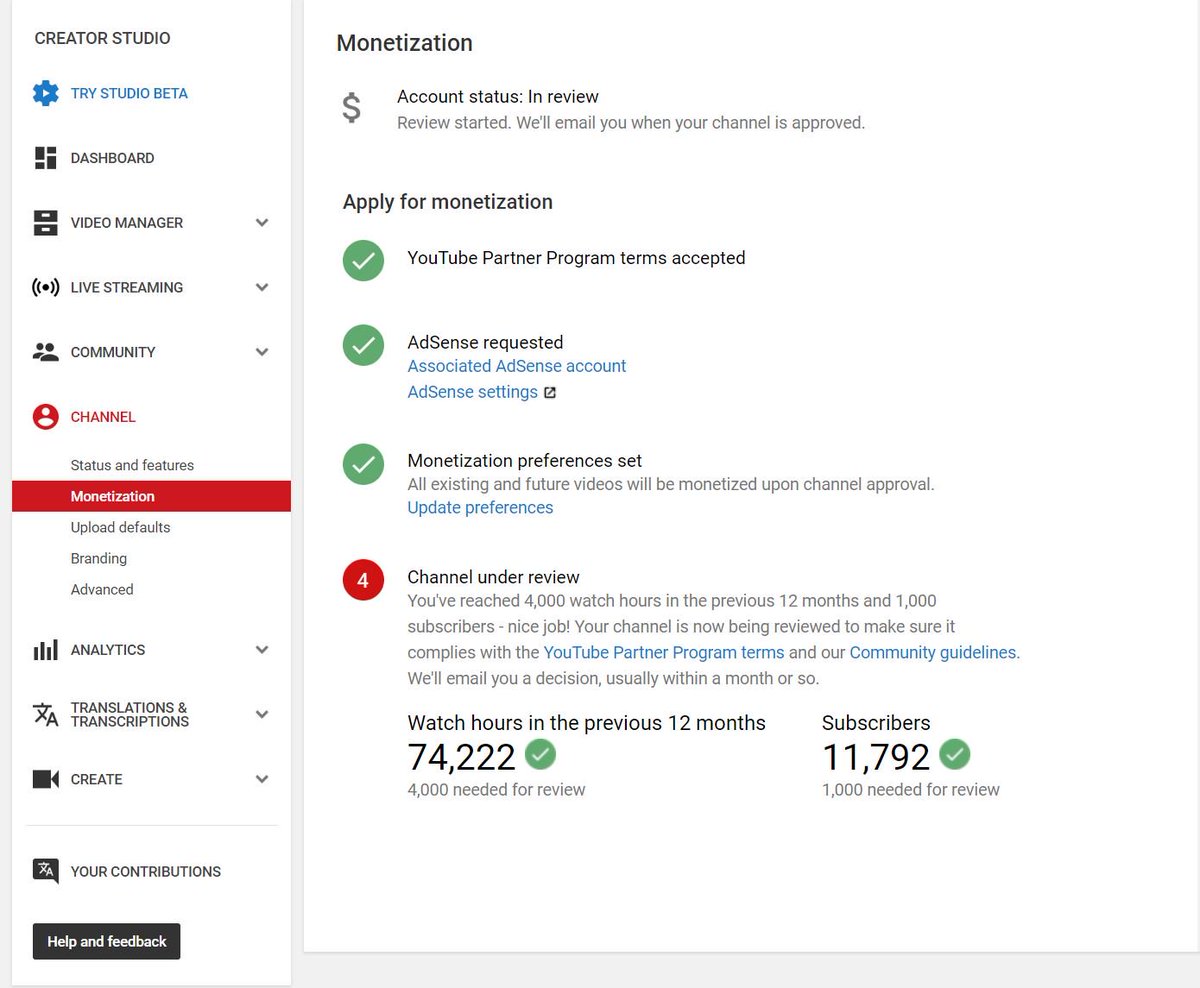Image resolution: width=1200 pixels, height=988 pixels.
Task: Click the red Channel person icon
Action: 45,417
